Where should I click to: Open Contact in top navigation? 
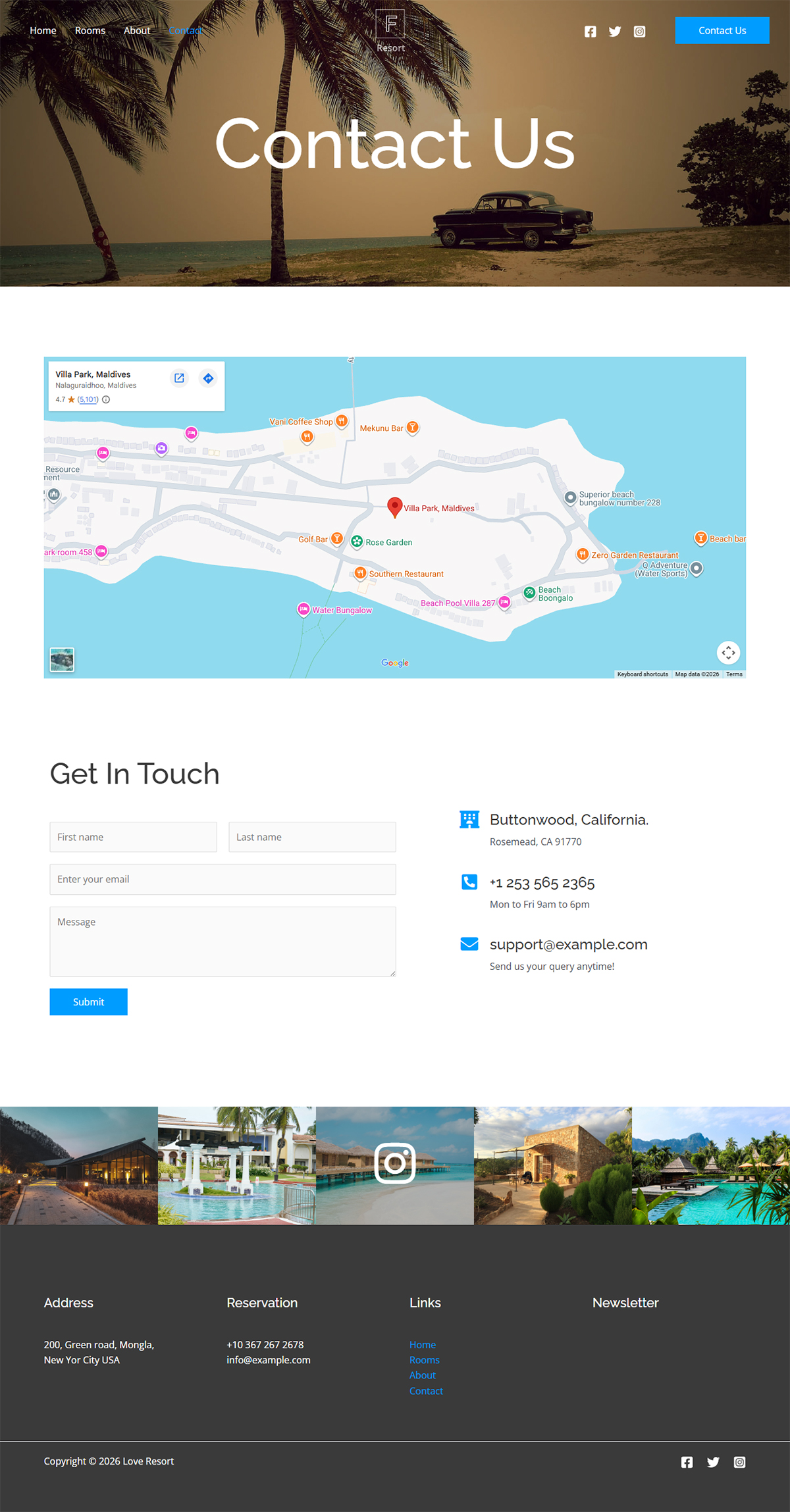[x=185, y=30]
